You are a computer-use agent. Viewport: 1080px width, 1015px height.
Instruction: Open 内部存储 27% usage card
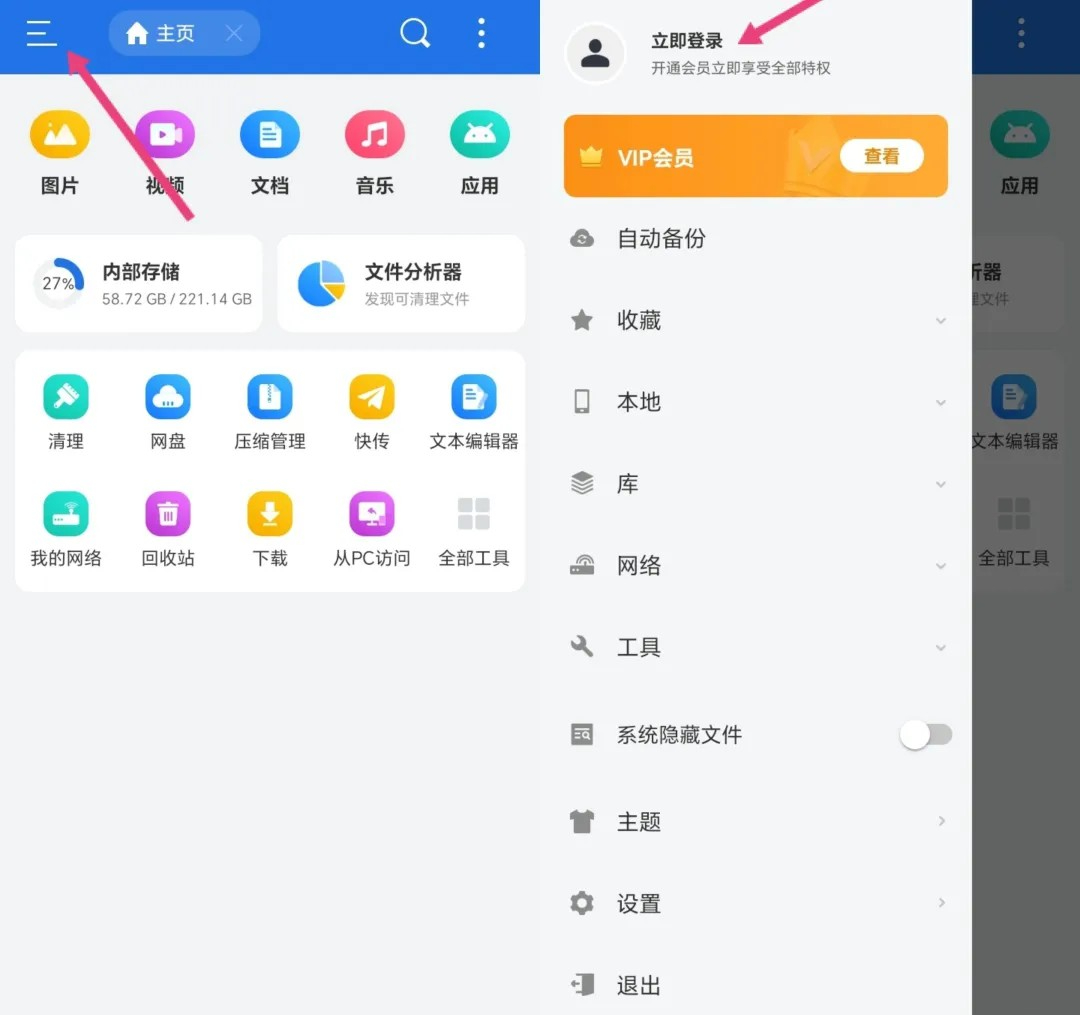[x=138, y=284]
